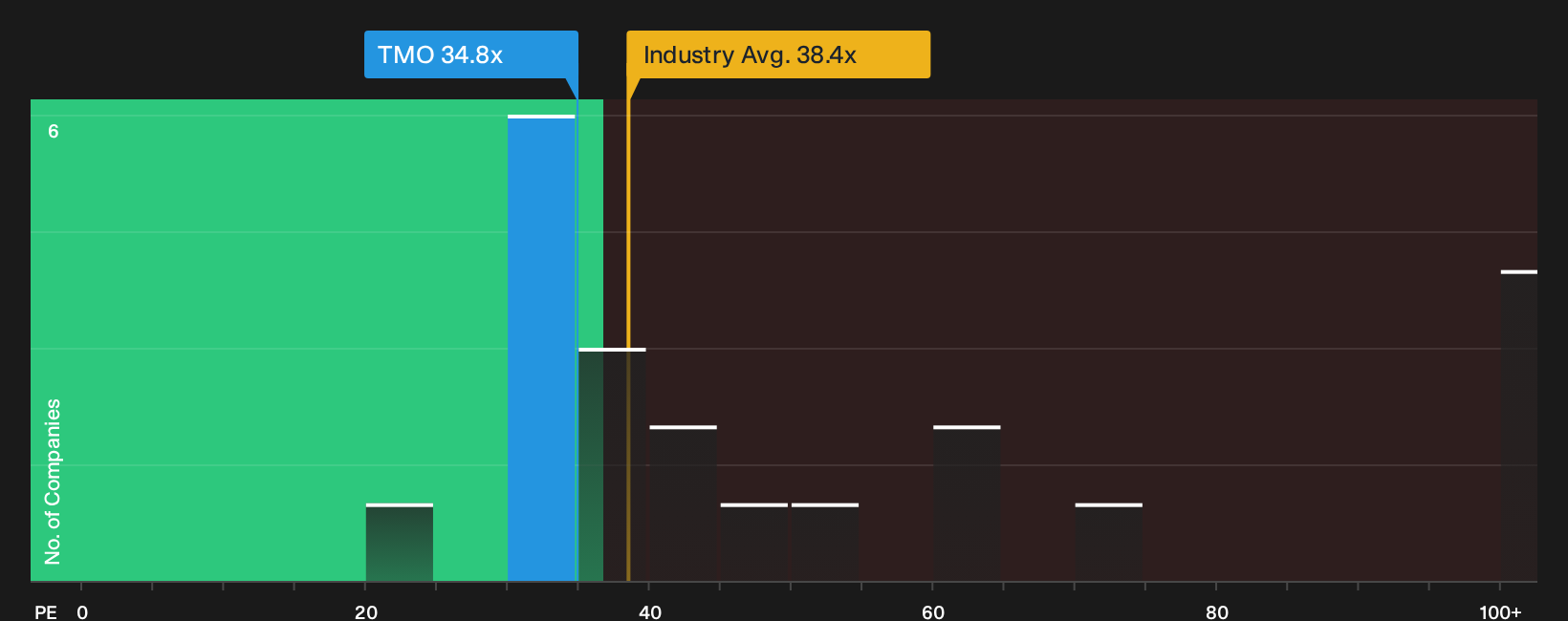
Task: Click the x-axis label 0
Action: [x=82, y=612]
